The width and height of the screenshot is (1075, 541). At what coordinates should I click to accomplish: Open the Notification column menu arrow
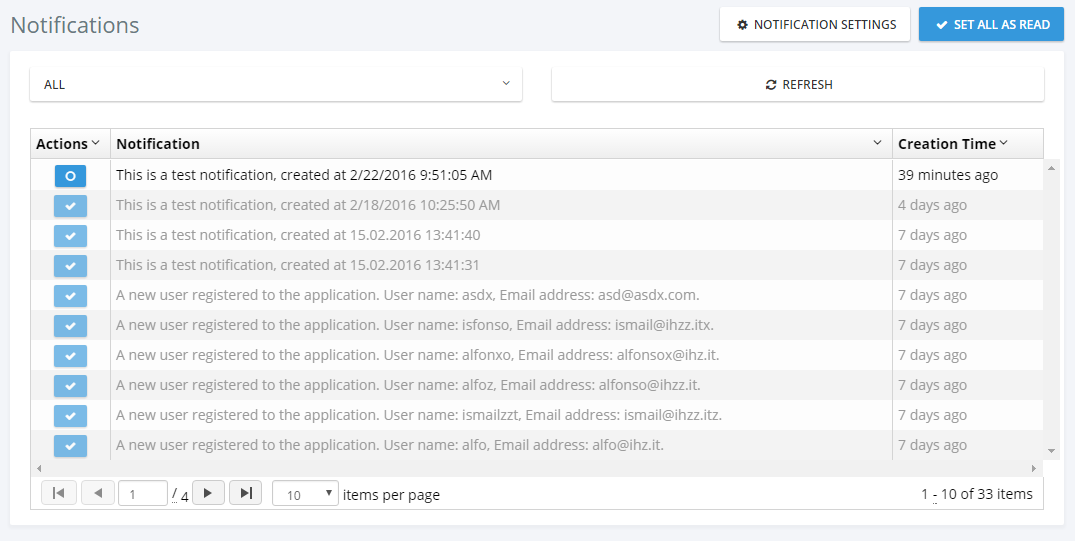(x=877, y=143)
